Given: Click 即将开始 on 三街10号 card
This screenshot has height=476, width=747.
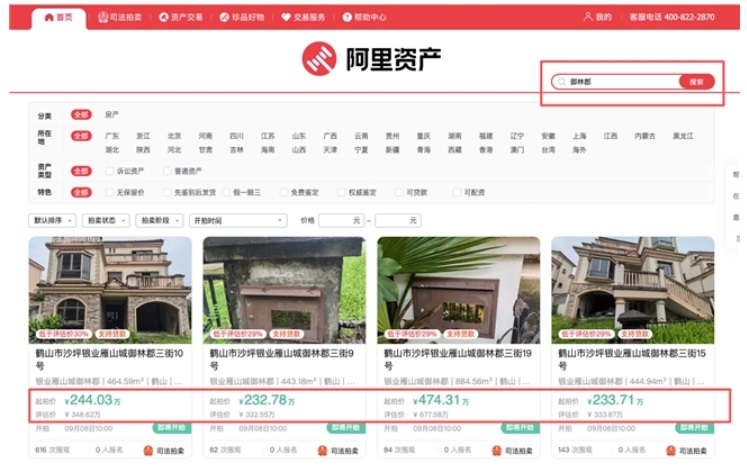Looking at the screenshot, I should click(172, 428).
